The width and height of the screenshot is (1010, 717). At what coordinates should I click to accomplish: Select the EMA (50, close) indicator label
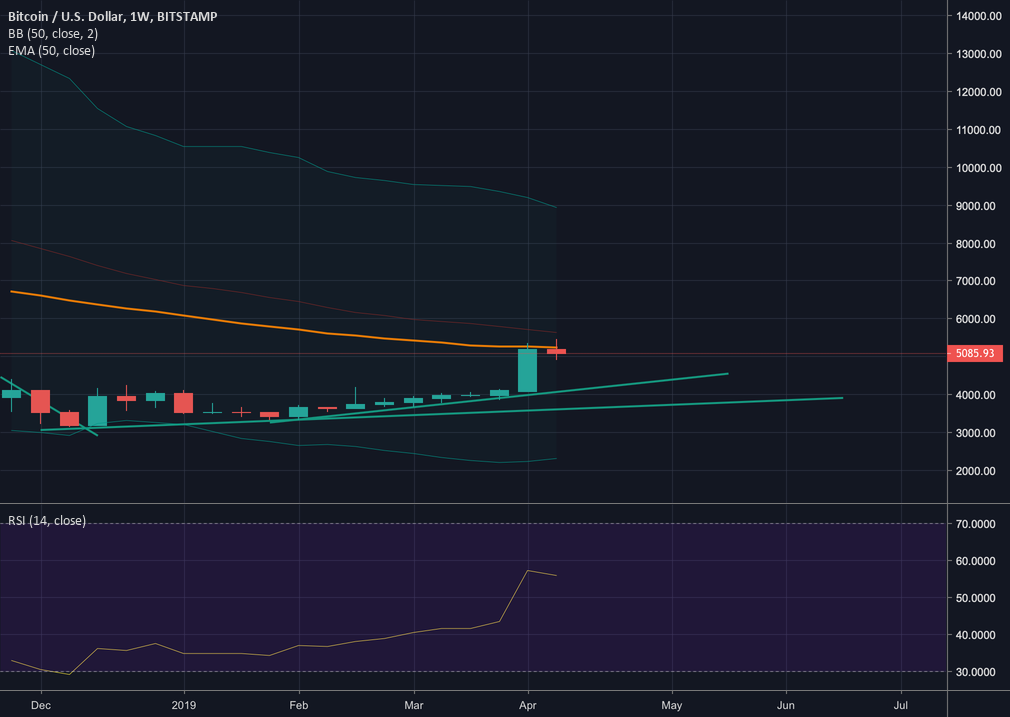pos(51,50)
